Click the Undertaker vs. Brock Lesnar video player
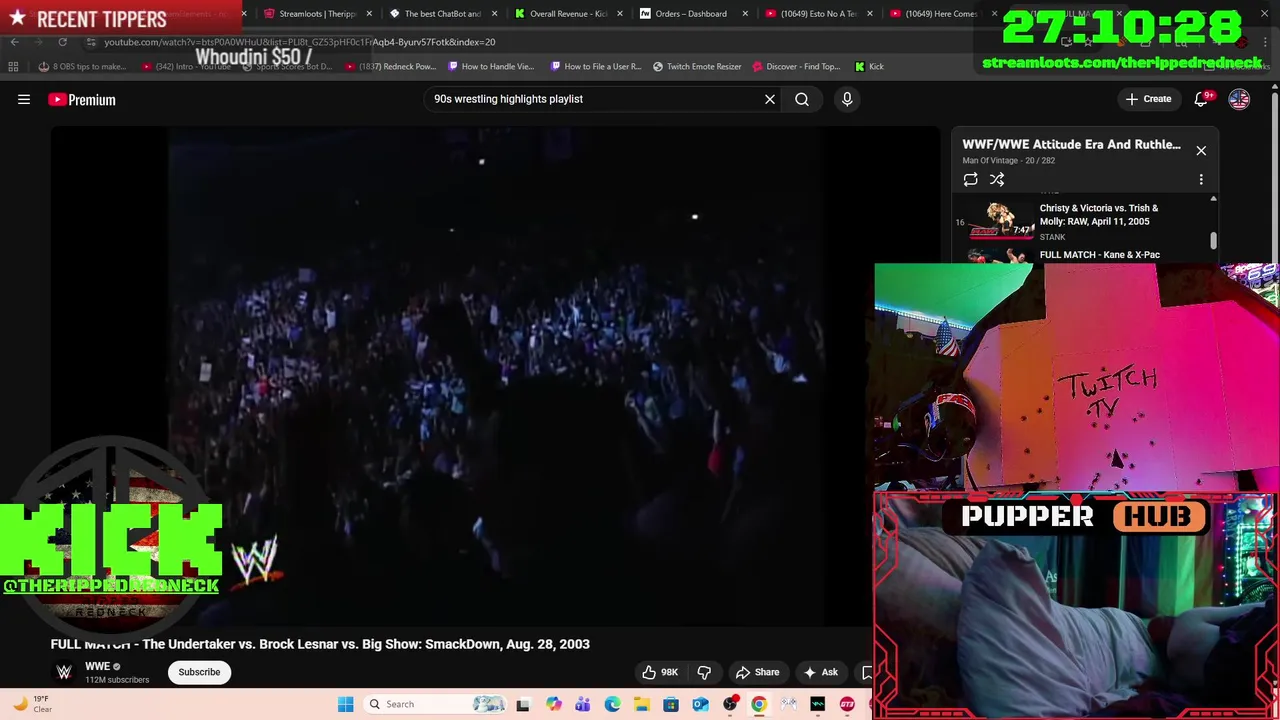 (x=495, y=375)
